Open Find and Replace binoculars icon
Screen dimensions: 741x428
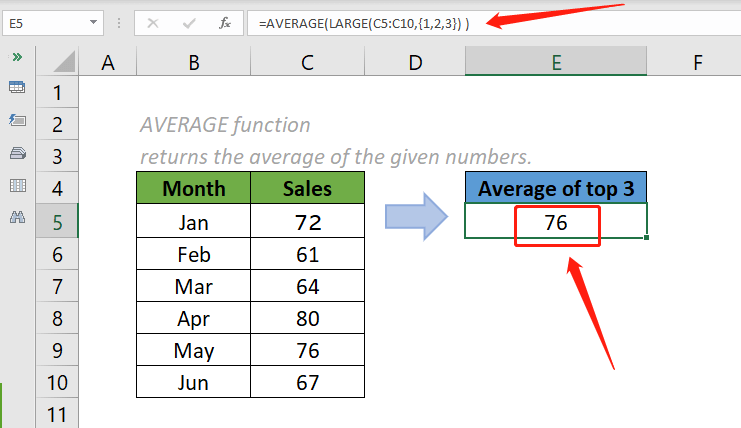pyautogui.click(x=17, y=217)
